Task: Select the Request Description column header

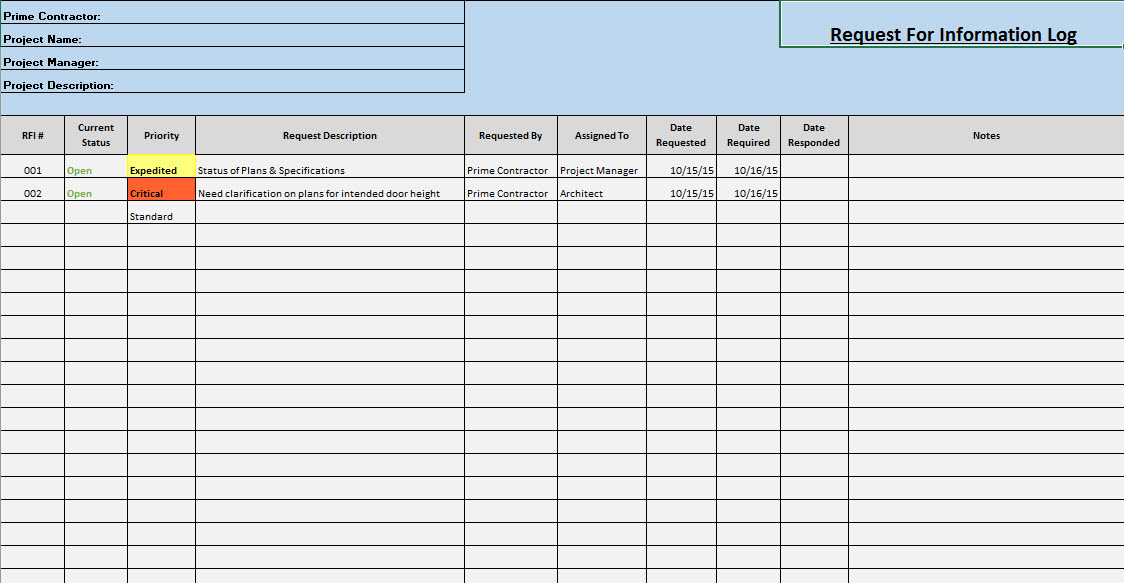Action: click(x=330, y=136)
